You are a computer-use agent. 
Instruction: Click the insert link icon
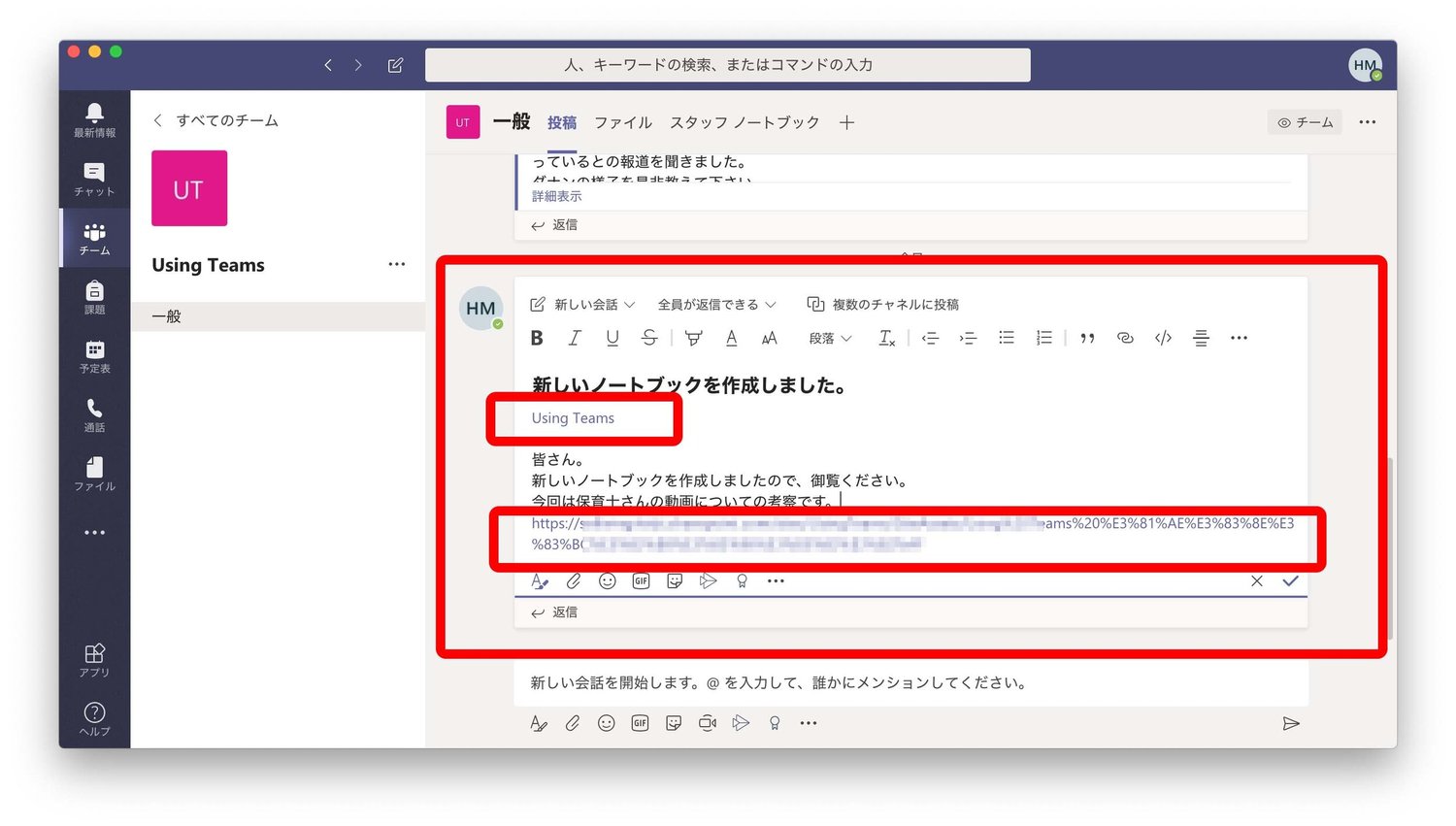point(1125,338)
